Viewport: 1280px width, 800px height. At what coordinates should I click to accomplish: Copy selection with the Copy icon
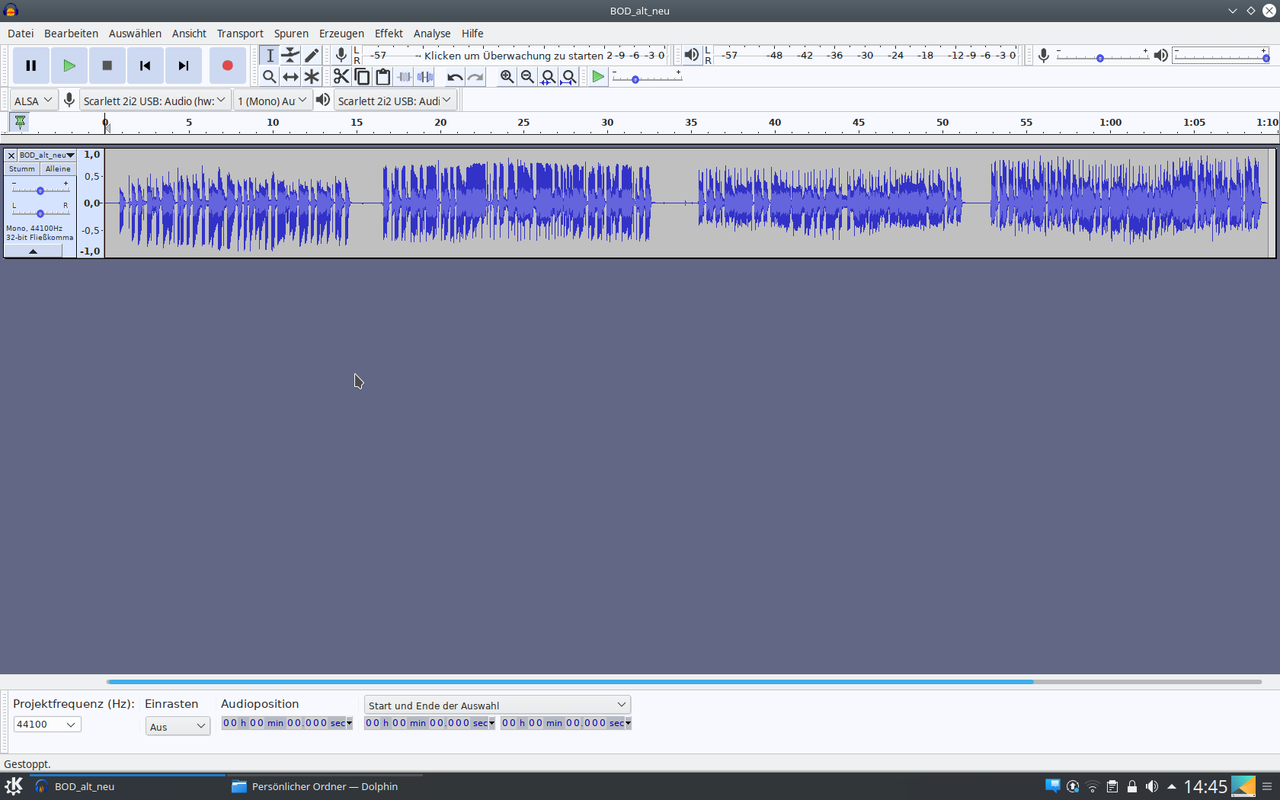(362, 77)
